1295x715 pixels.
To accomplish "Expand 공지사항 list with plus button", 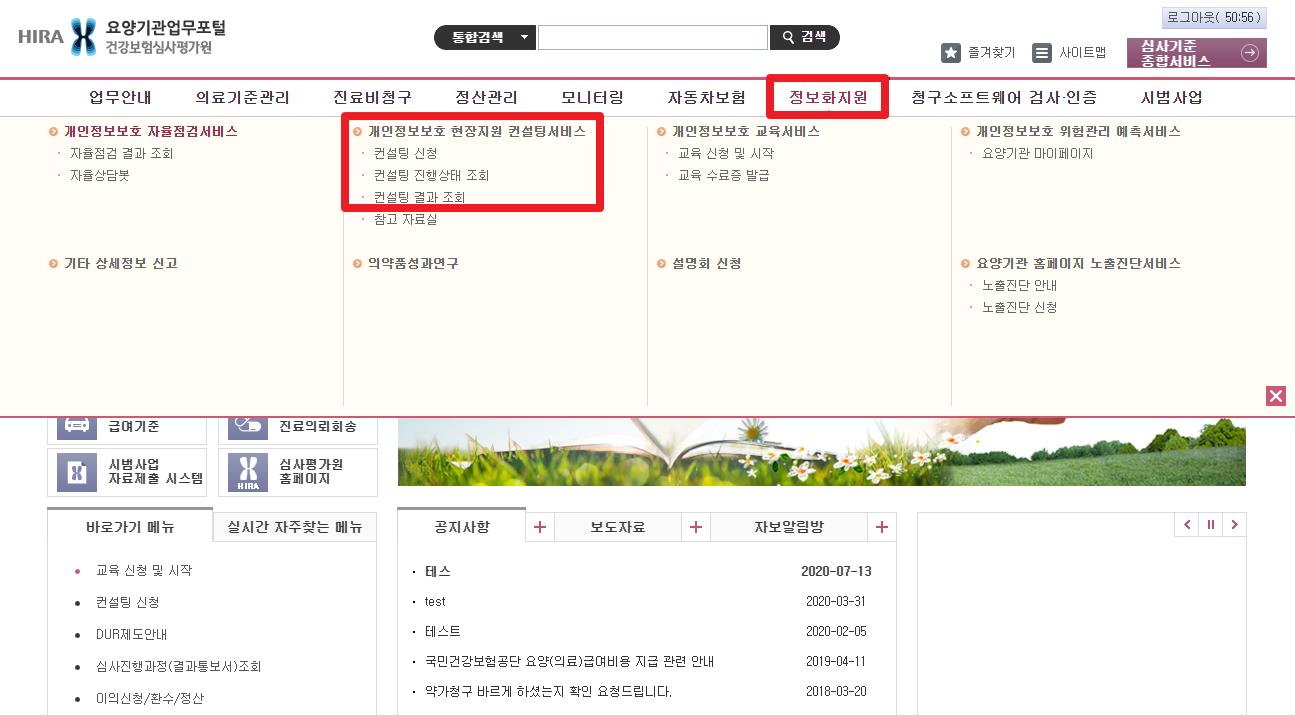I will point(540,527).
